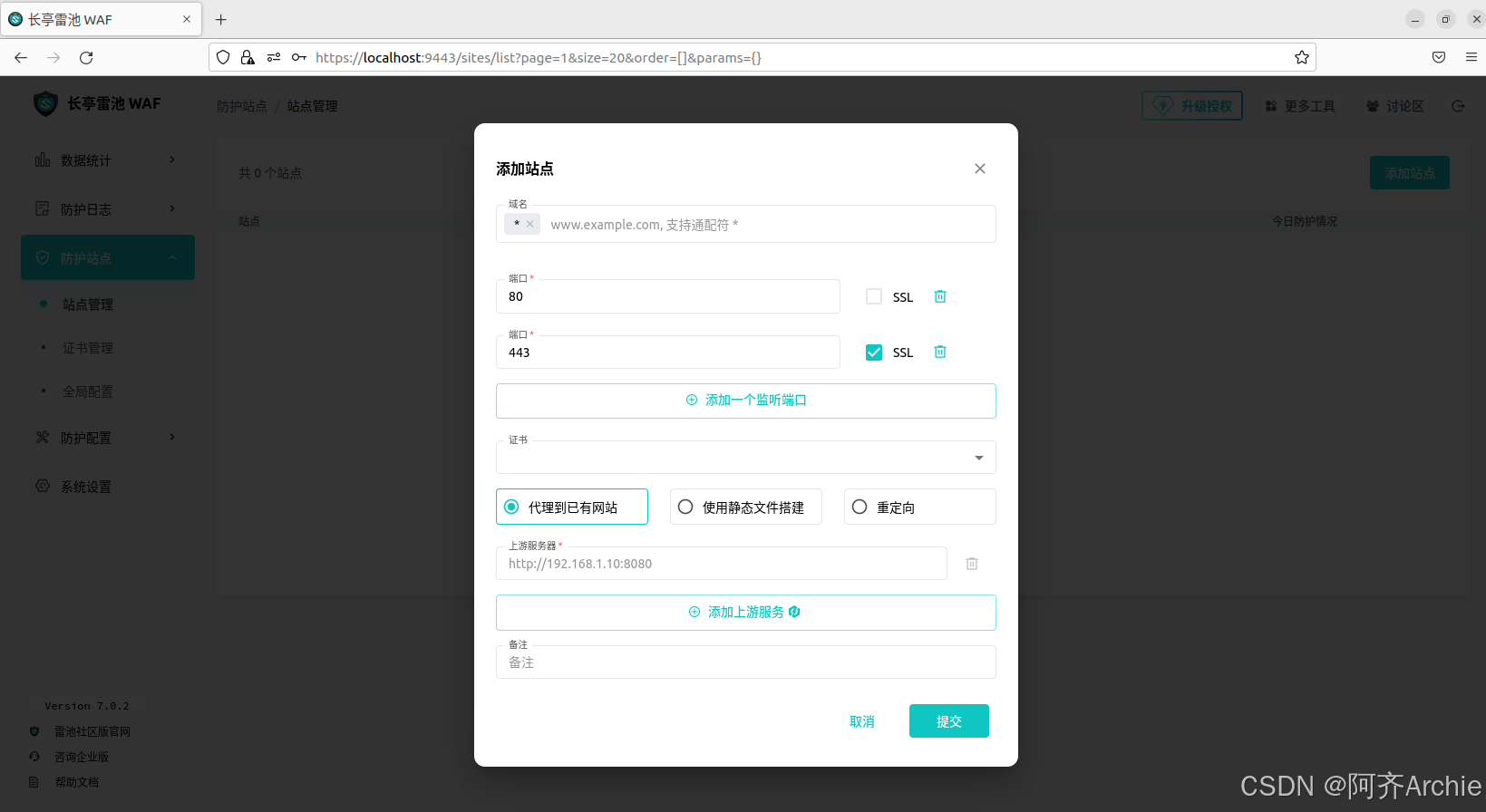Click the 上游服务器 input field
The image size is (1486, 812).
click(x=721, y=563)
